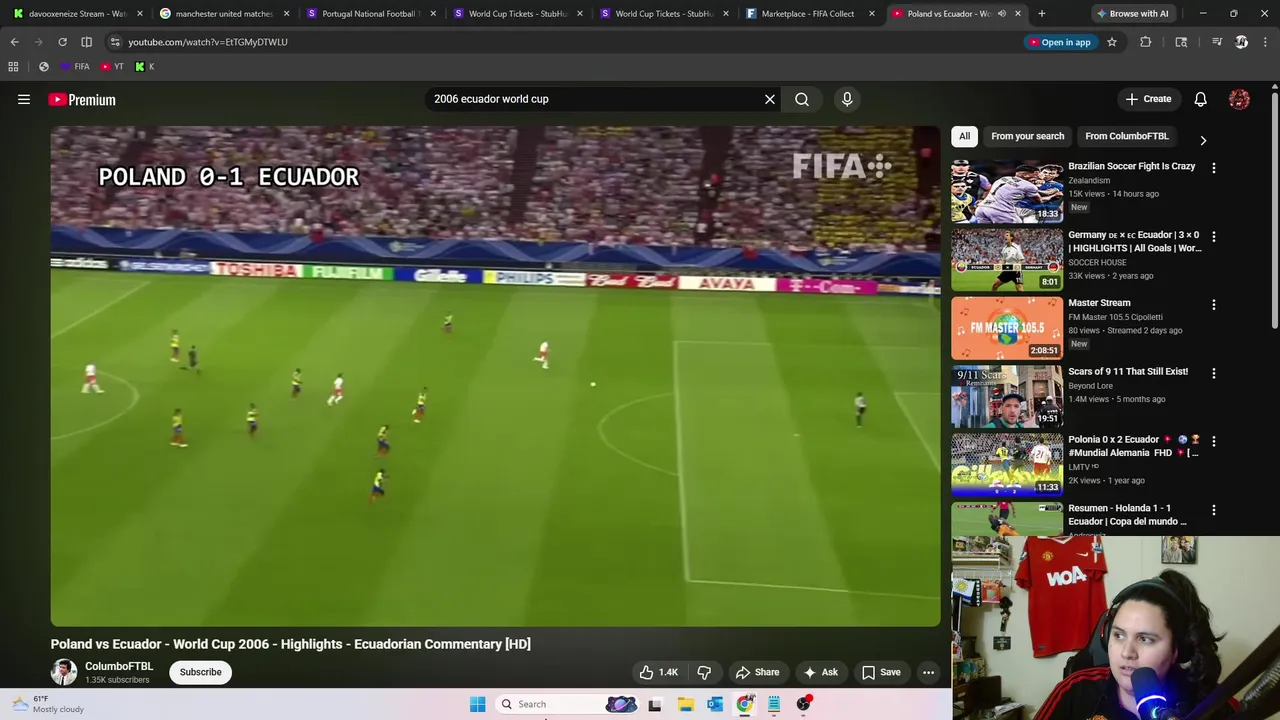Open options for 'Resumen - Holanda 1 - 1' video

[1213, 510]
